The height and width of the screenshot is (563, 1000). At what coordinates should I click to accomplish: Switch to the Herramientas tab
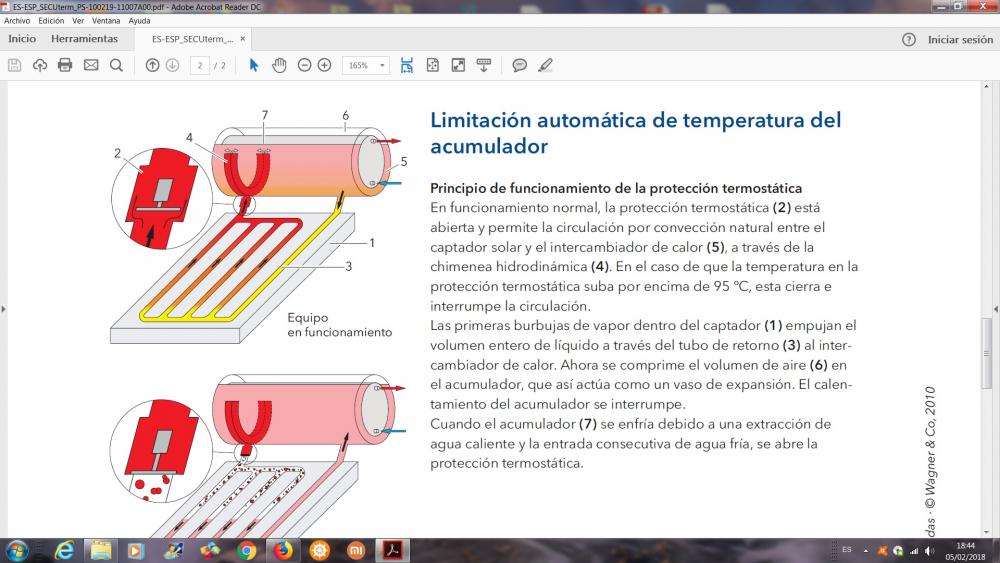point(84,39)
